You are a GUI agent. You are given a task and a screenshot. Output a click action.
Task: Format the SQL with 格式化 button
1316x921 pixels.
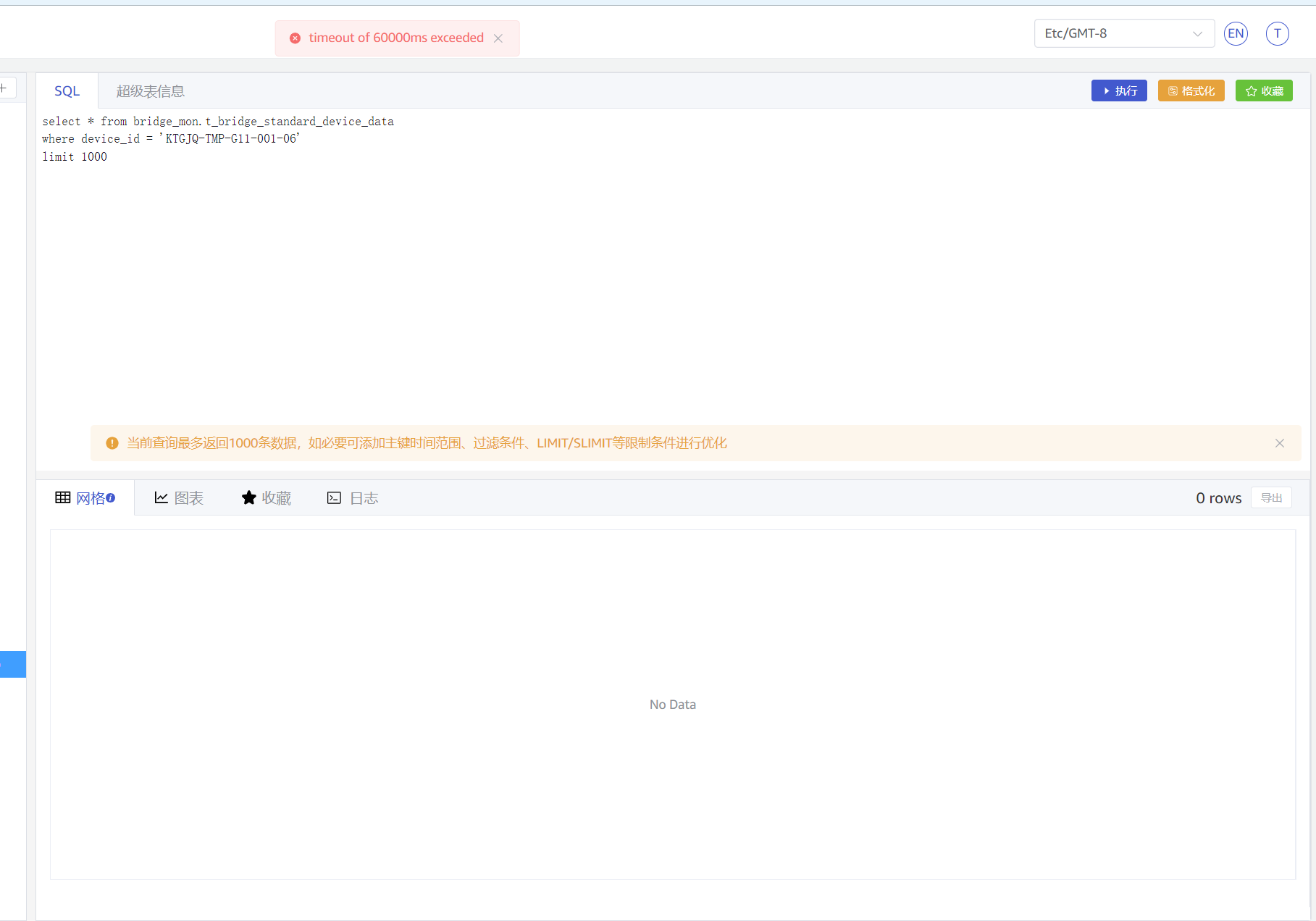[1191, 91]
